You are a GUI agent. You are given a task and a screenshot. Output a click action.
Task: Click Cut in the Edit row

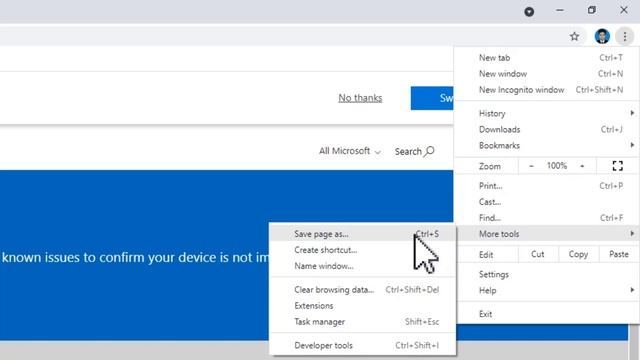click(538, 254)
